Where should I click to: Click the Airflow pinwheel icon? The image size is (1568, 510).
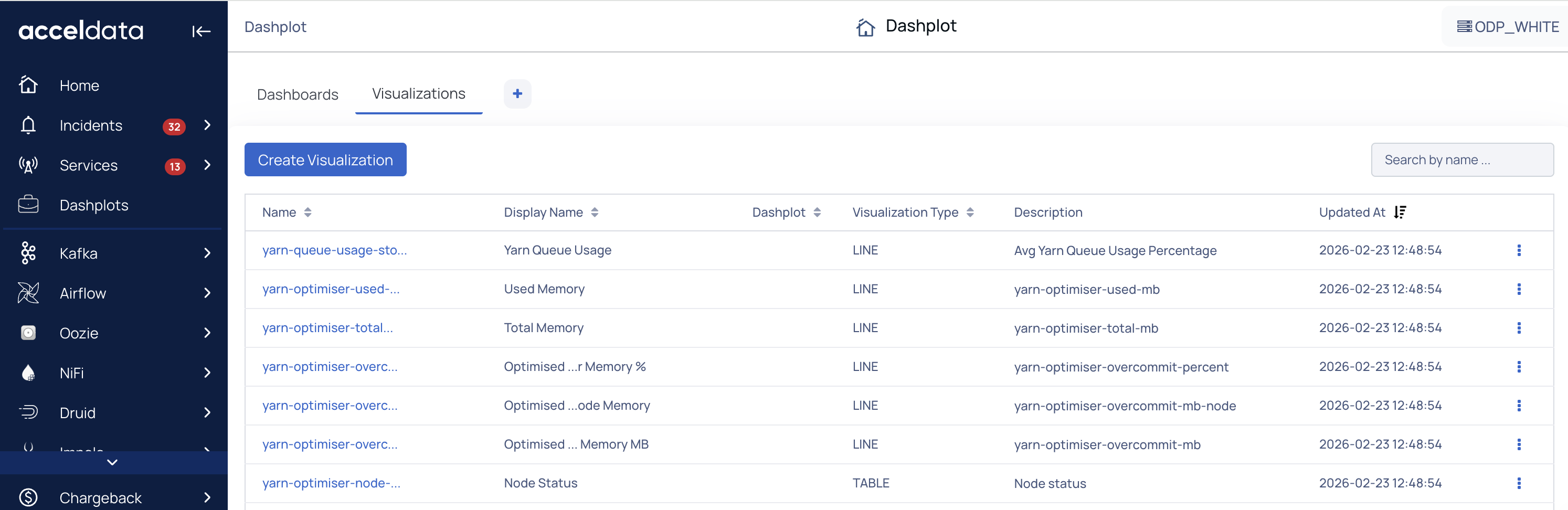pyautogui.click(x=28, y=293)
